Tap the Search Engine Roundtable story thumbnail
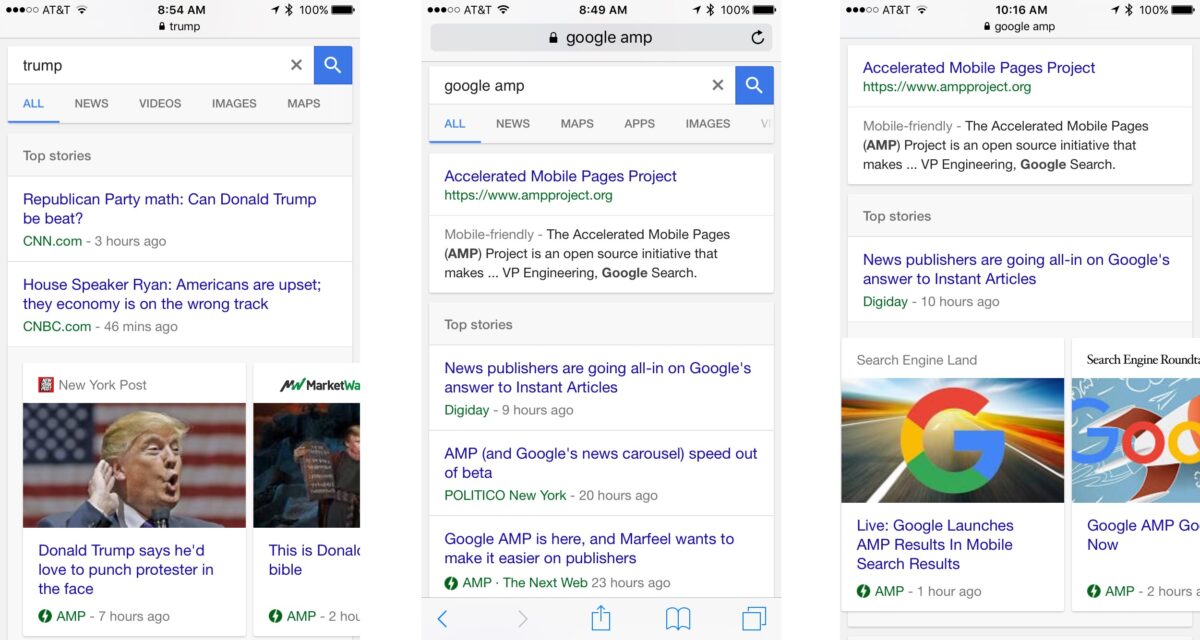The width and height of the screenshot is (1200, 640). (x=1136, y=440)
